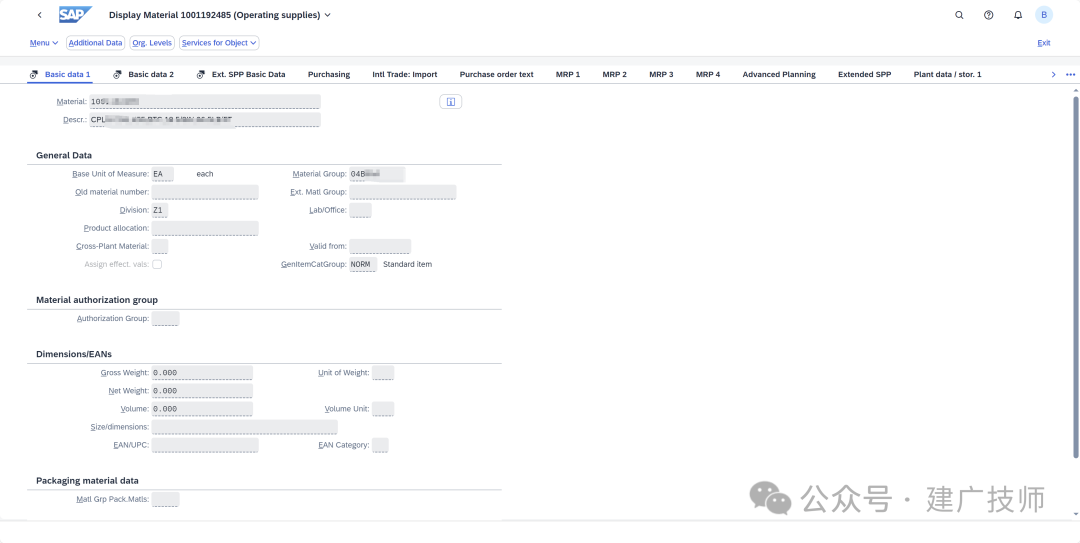1080x543 pixels.
Task: Click the Division field Z1
Action: (160, 210)
